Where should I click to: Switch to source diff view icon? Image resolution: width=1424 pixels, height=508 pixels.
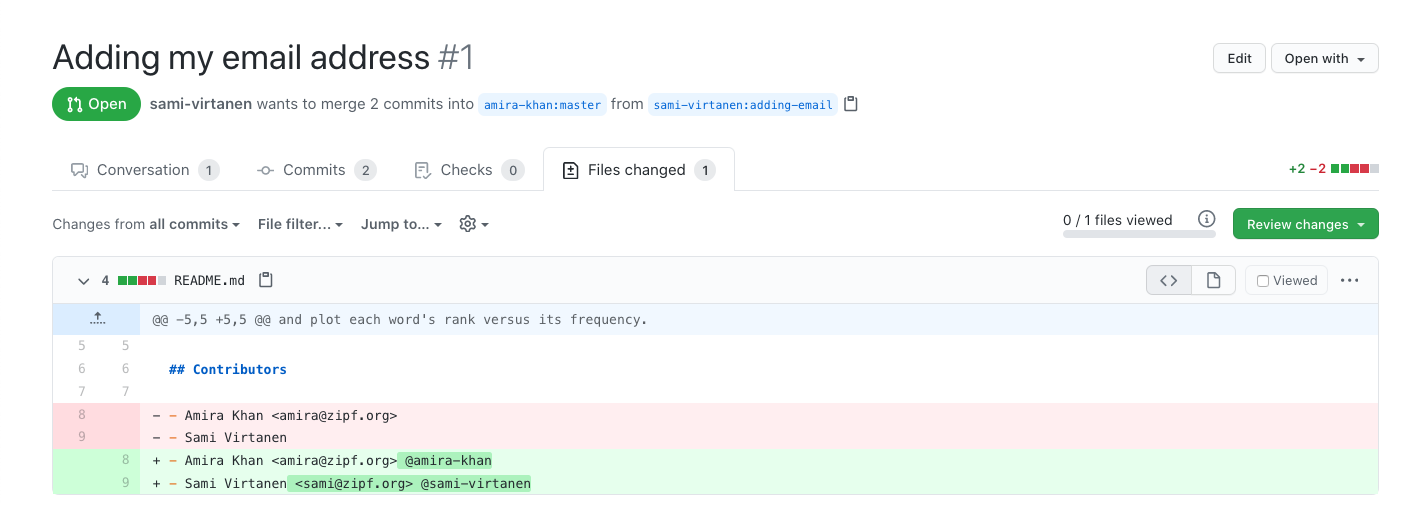(1169, 281)
